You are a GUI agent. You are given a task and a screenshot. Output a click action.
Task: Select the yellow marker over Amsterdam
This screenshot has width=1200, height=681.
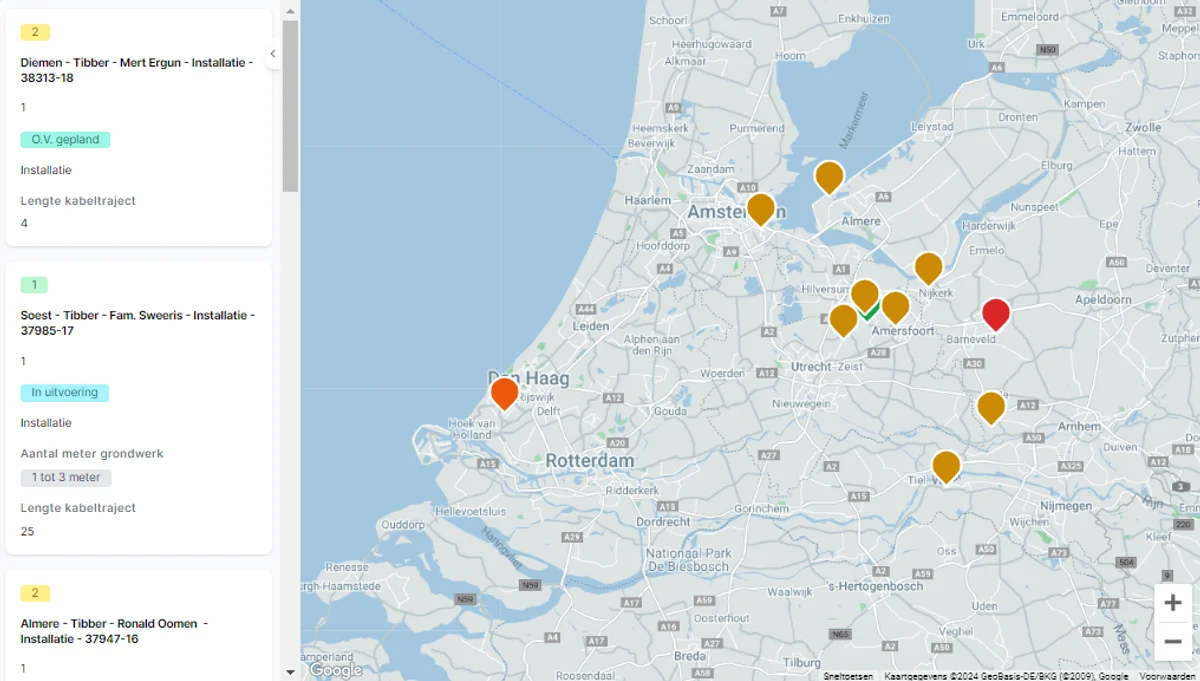click(761, 209)
